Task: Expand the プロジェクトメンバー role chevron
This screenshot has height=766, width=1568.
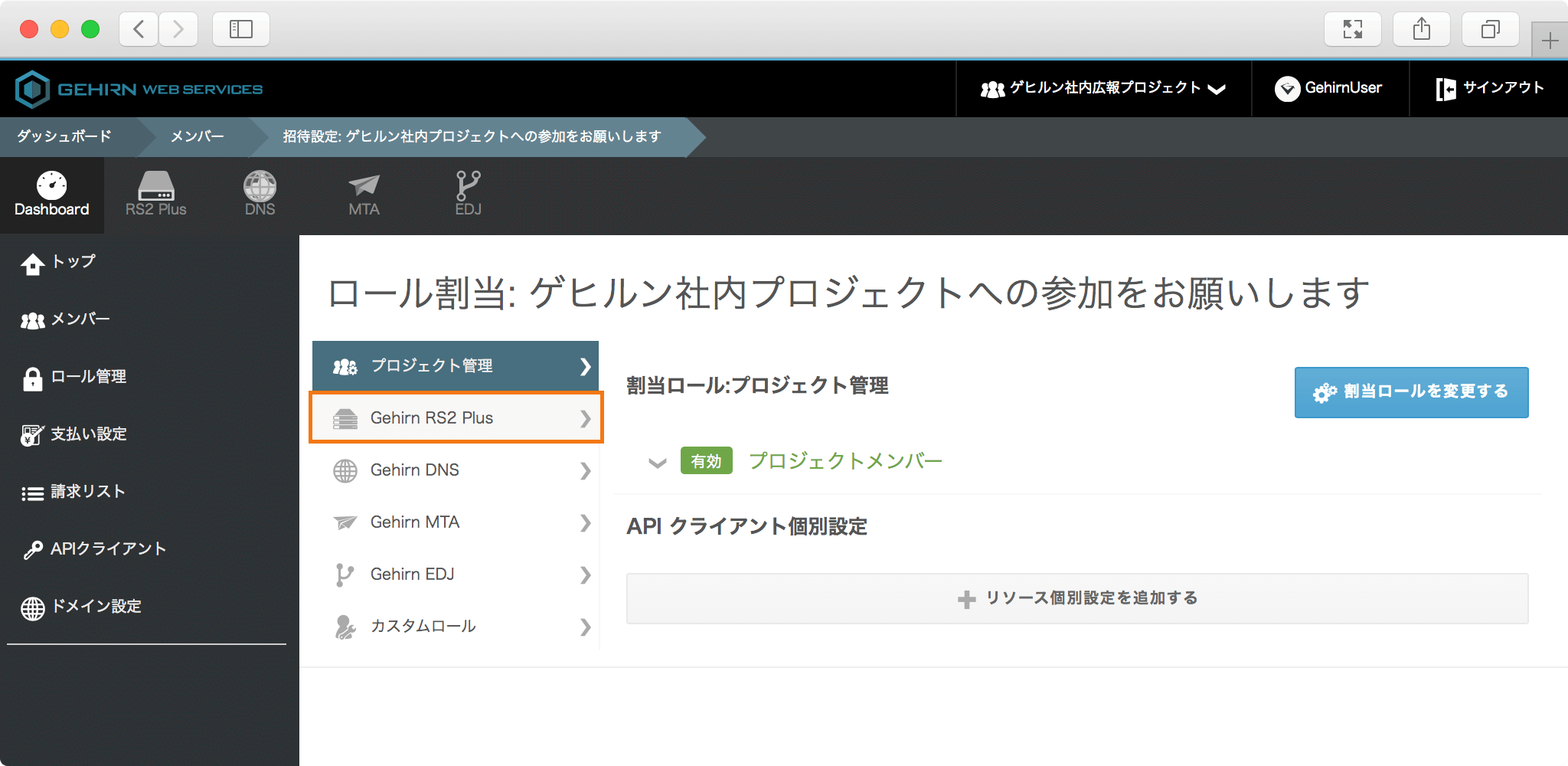Action: click(x=657, y=463)
